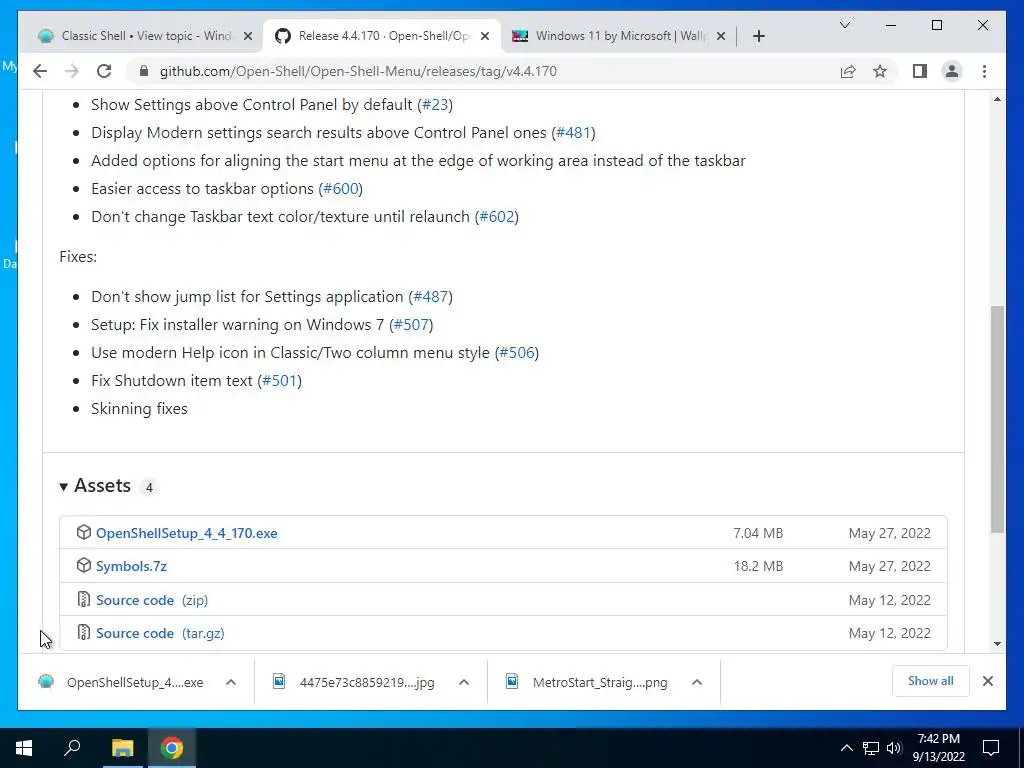Open the notification center icon
Viewport: 1024px width, 768px height.
991,748
